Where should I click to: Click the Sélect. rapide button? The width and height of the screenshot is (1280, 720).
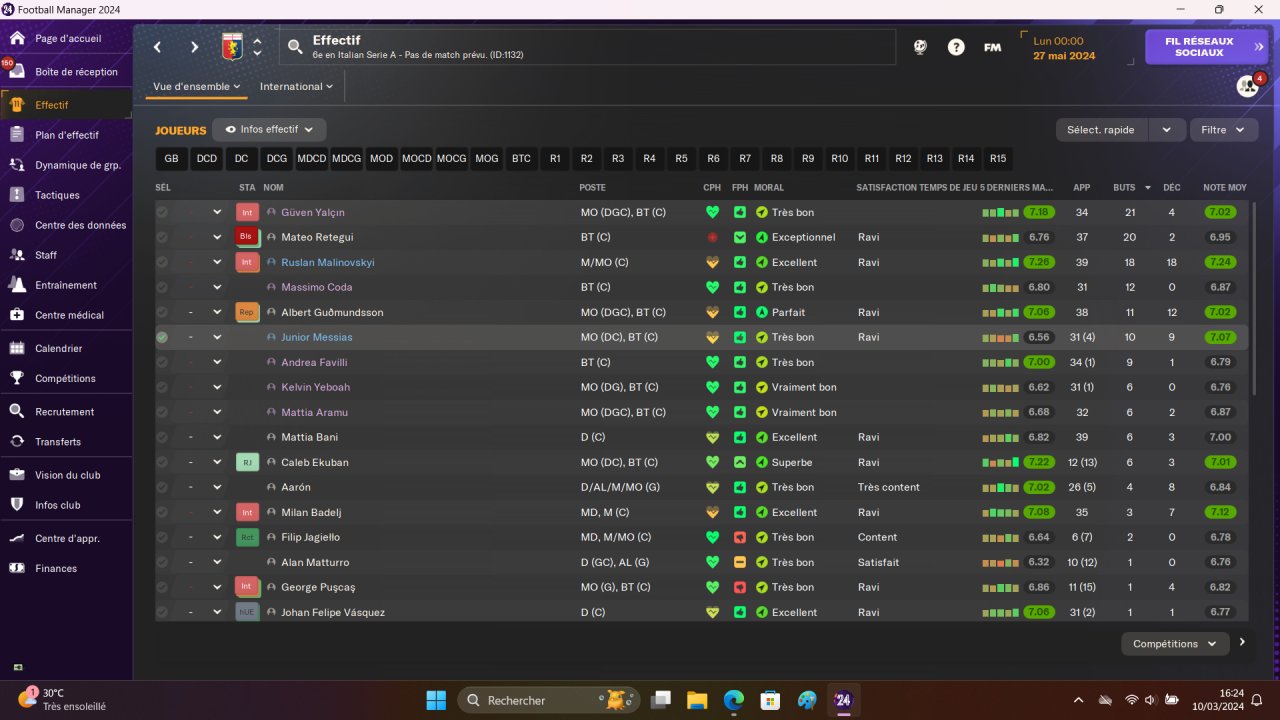point(1103,130)
